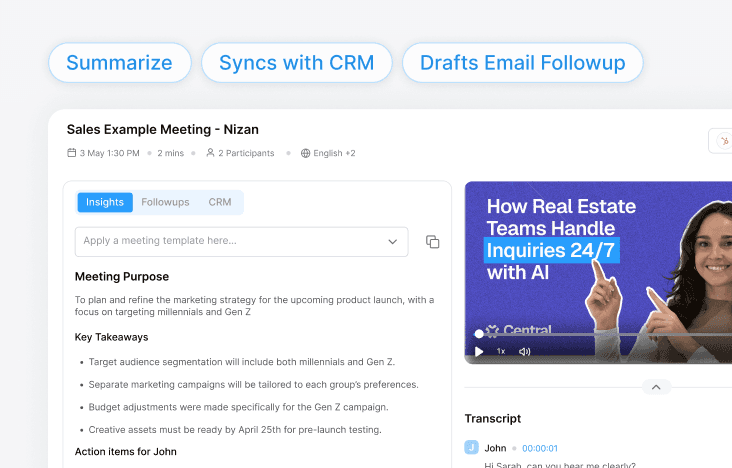Click the calendar icon beside 3 May
Viewport: 732px width, 468px height.
[71, 153]
